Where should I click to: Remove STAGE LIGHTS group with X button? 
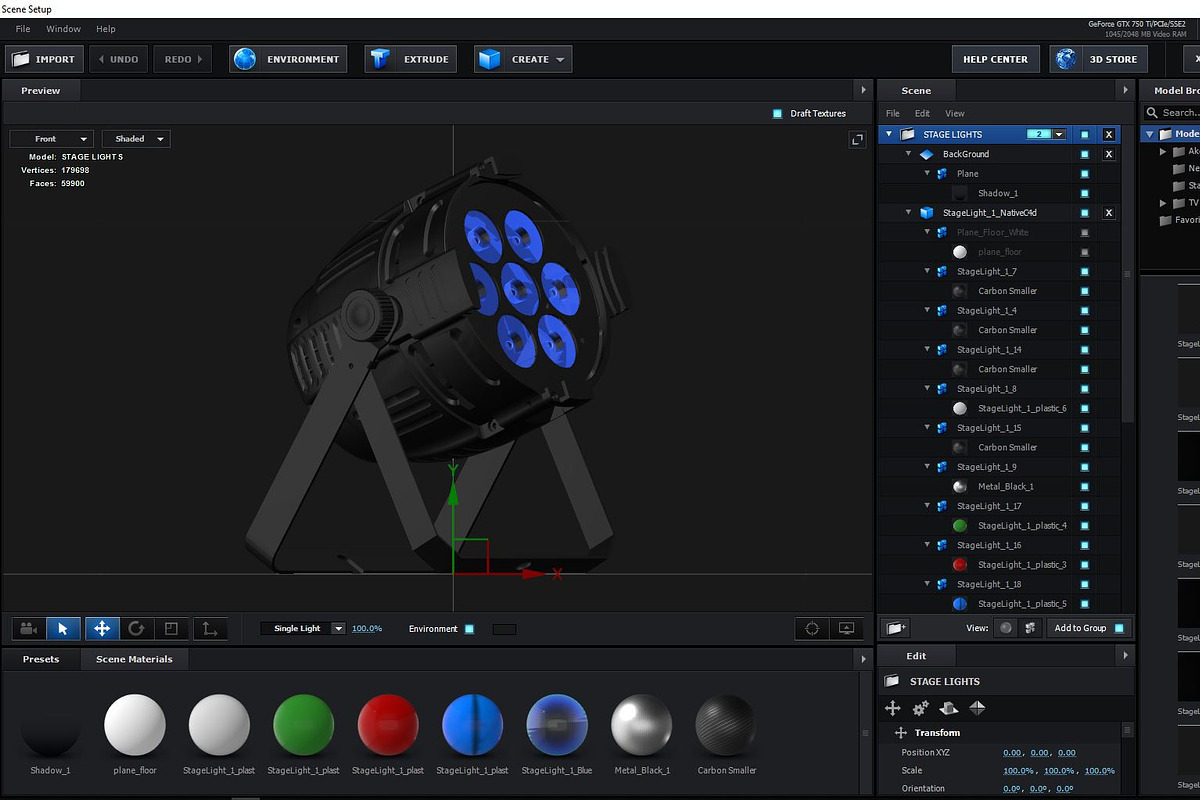point(1108,134)
